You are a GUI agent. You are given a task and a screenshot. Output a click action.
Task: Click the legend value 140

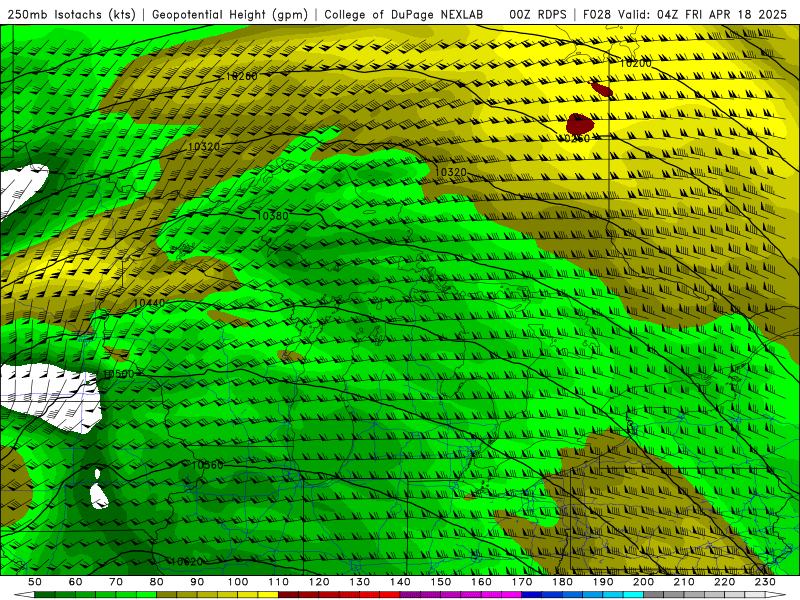tap(400, 582)
